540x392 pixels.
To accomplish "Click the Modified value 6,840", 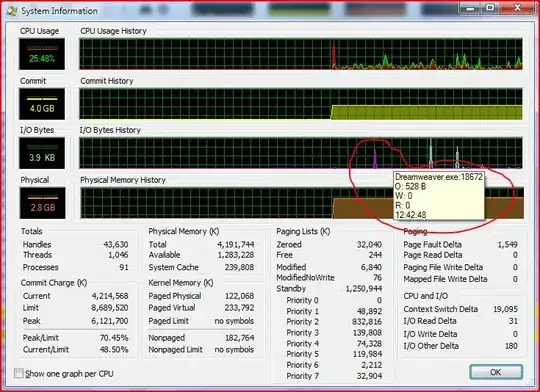I will (371, 267).
